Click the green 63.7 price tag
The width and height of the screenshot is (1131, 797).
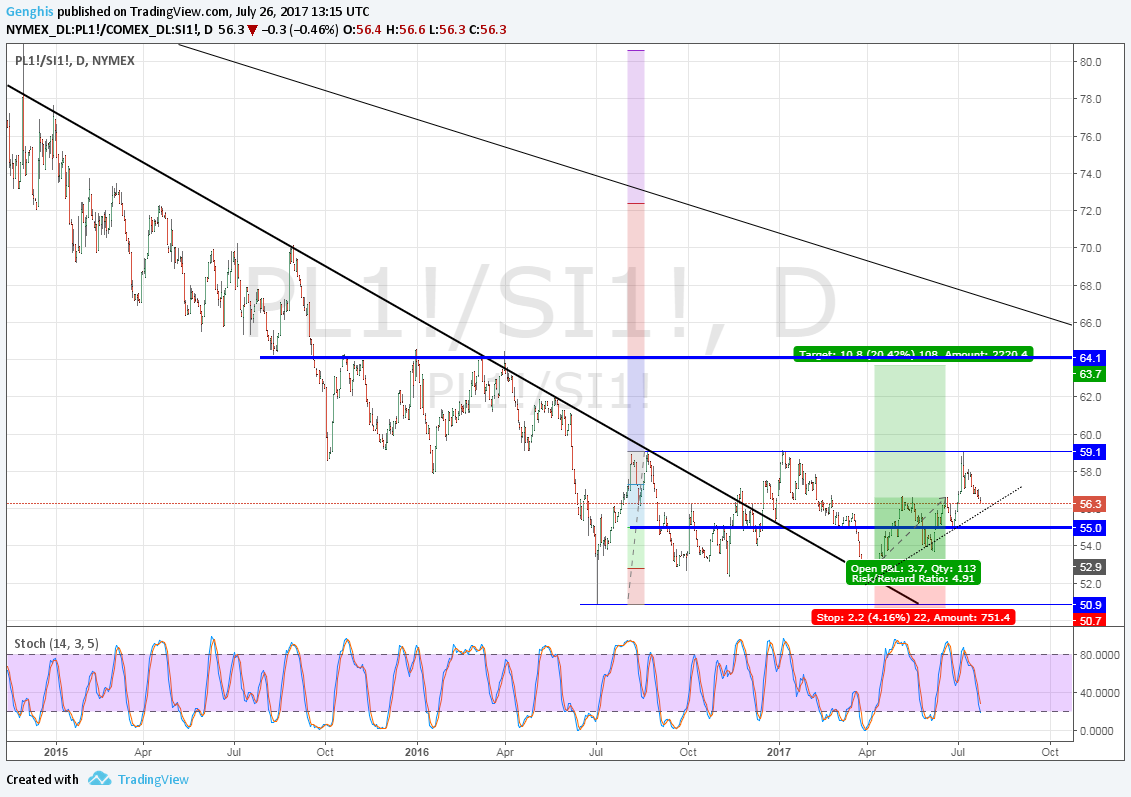pyautogui.click(x=1090, y=374)
